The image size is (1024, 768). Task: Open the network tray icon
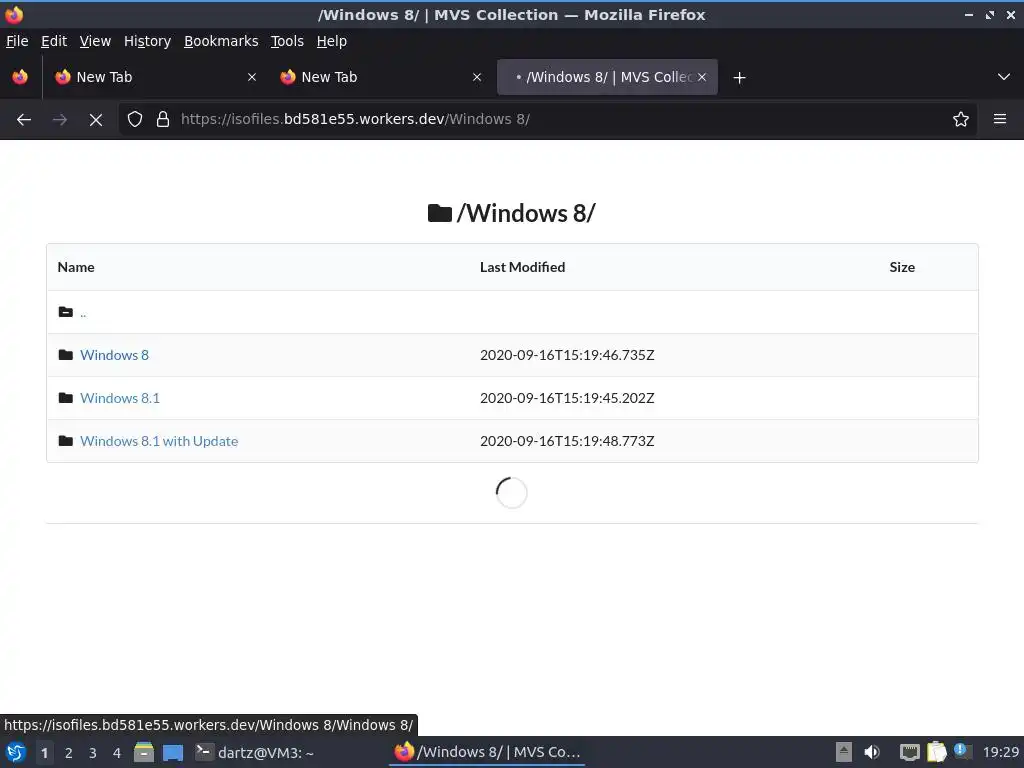(909, 752)
